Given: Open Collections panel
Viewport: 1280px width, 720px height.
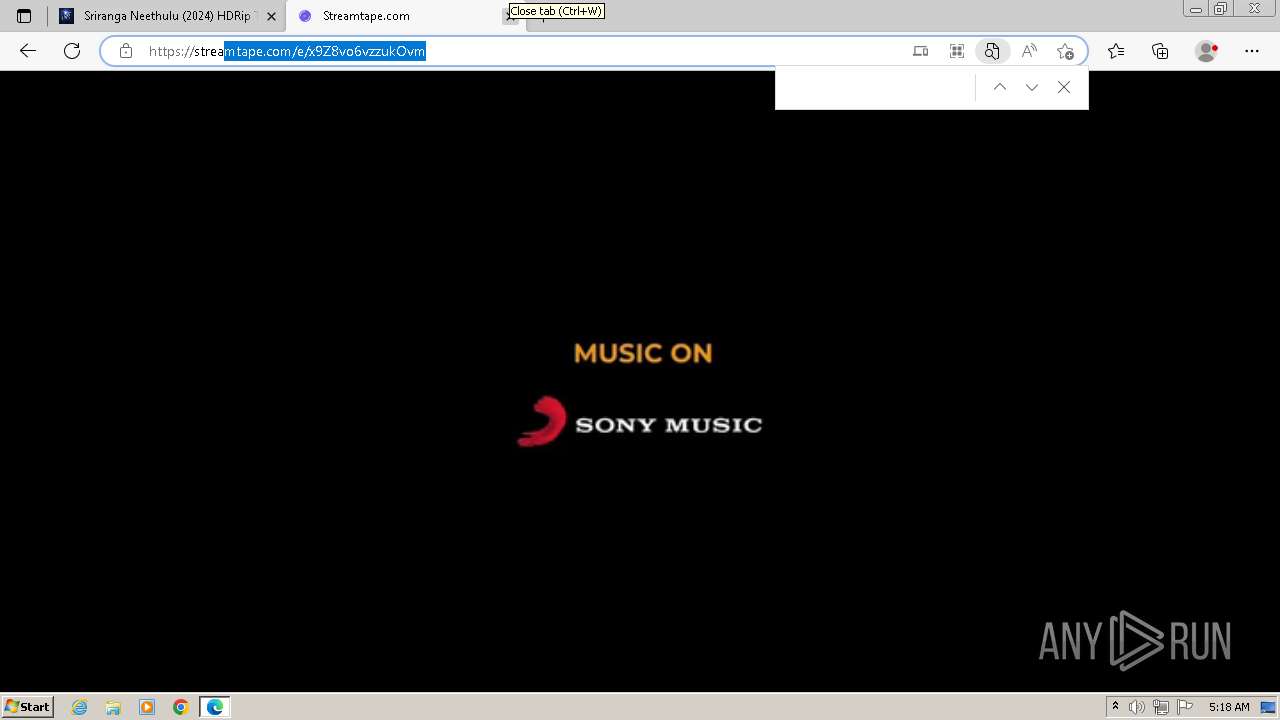Looking at the screenshot, I should tap(1160, 51).
